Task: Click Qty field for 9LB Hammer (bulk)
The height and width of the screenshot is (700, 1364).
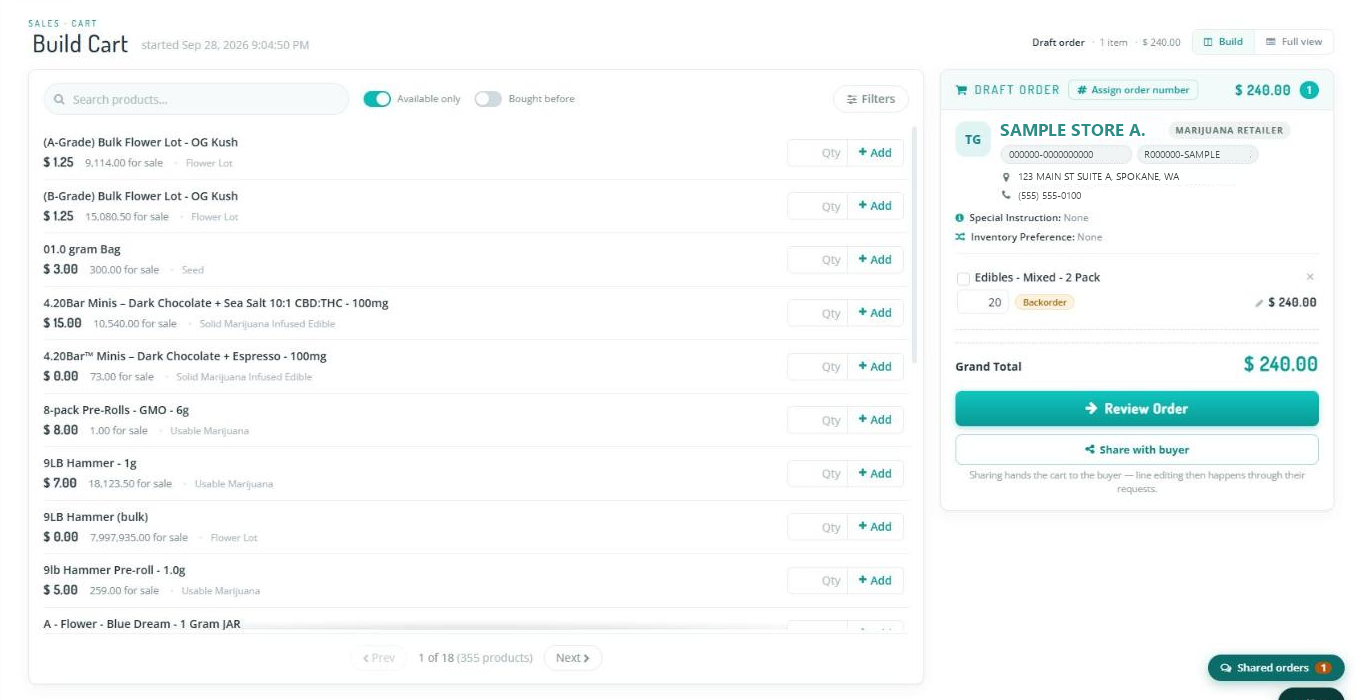Action: coord(817,527)
